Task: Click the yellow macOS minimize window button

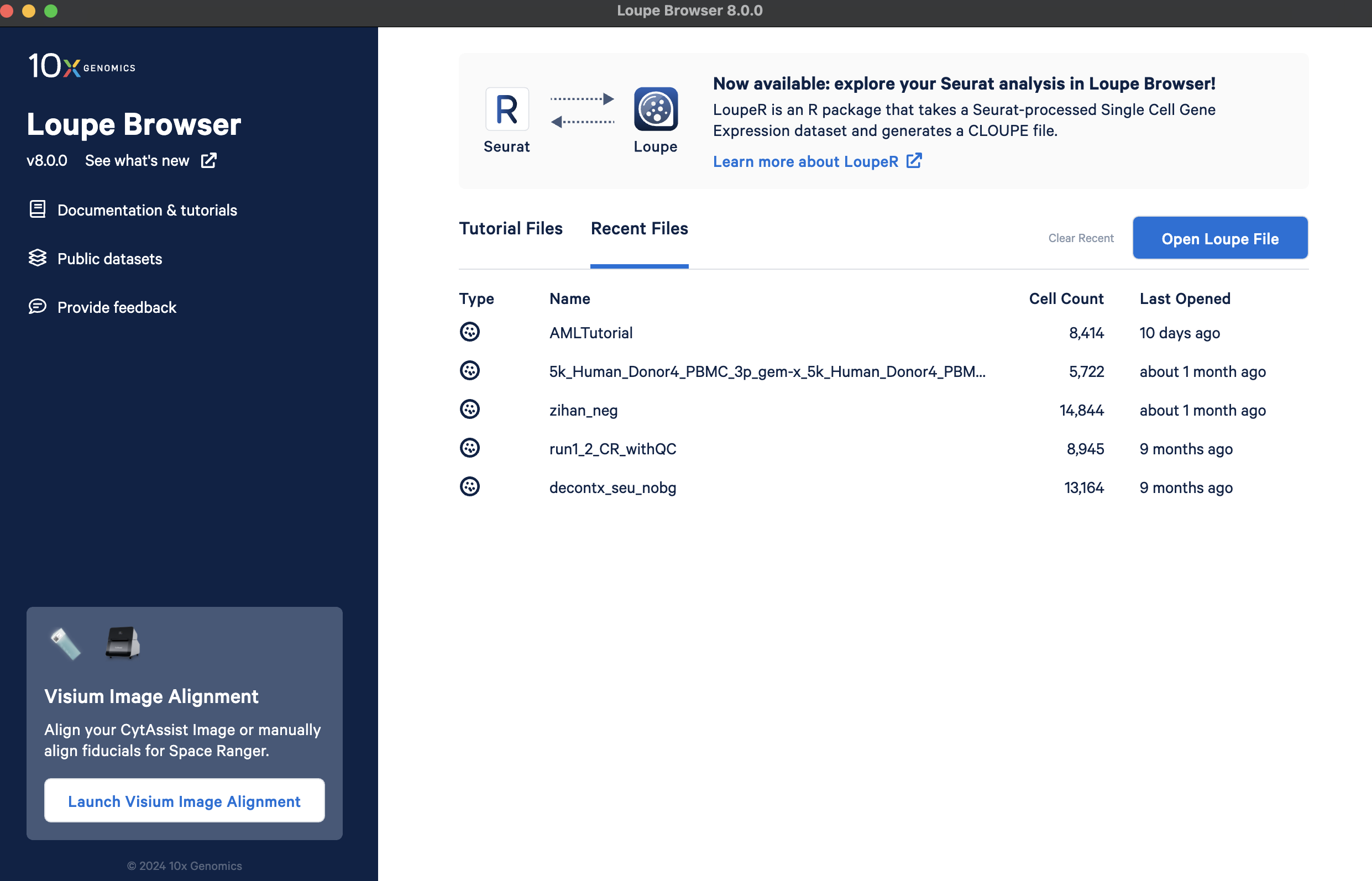Action: [29, 11]
